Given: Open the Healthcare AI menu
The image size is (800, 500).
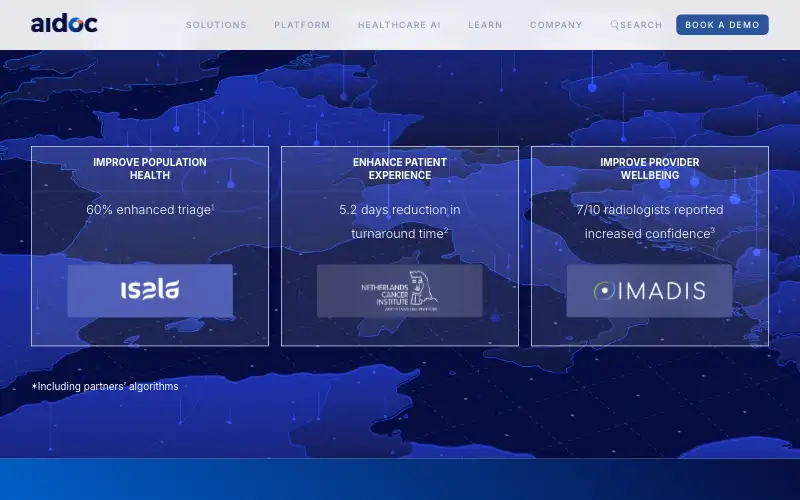Looking at the screenshot, I should click(x=399, y=24).
